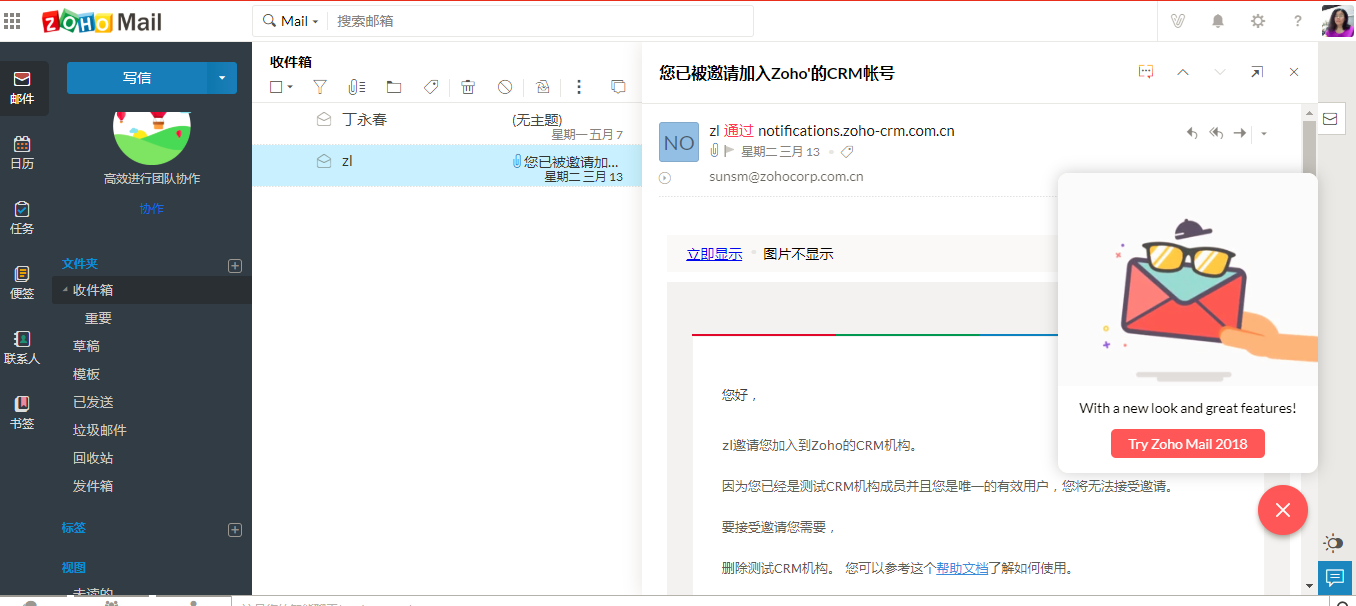Click the 立即显示 link to show images

coord(714,254)
